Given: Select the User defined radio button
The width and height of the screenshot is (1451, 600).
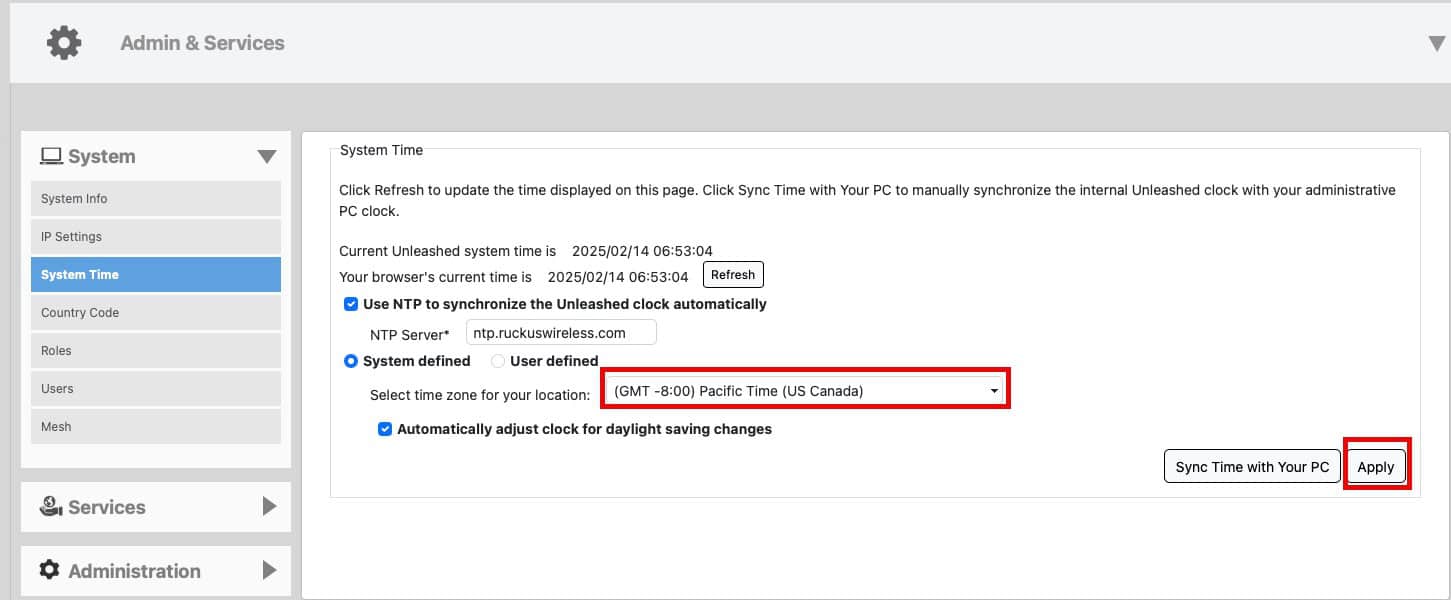Looking at the screenshot, I should click(x=497, y=361).
